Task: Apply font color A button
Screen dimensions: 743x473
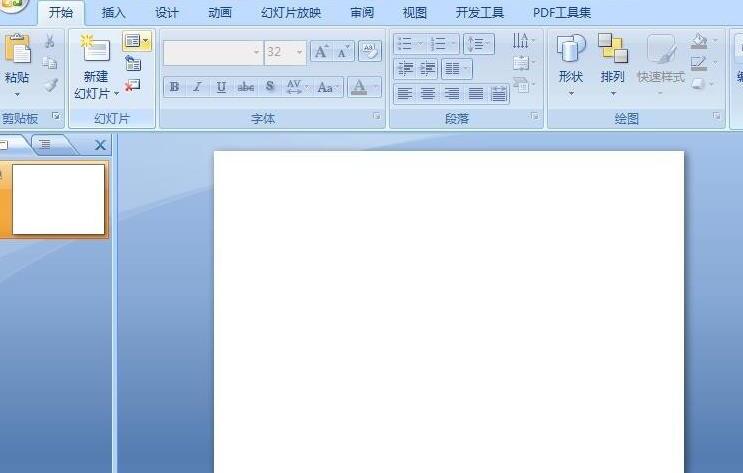Action: point(359,87)
